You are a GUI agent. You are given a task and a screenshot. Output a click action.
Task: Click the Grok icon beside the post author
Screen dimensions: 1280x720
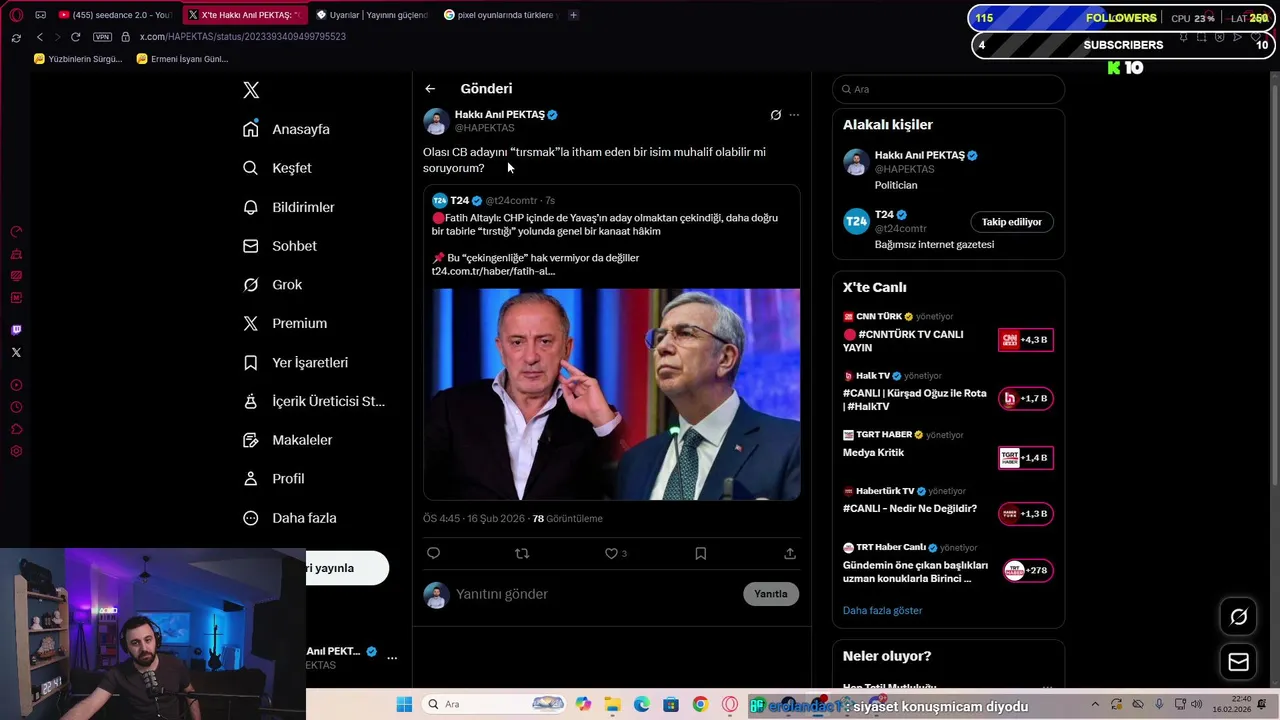[x=775, y=115]
